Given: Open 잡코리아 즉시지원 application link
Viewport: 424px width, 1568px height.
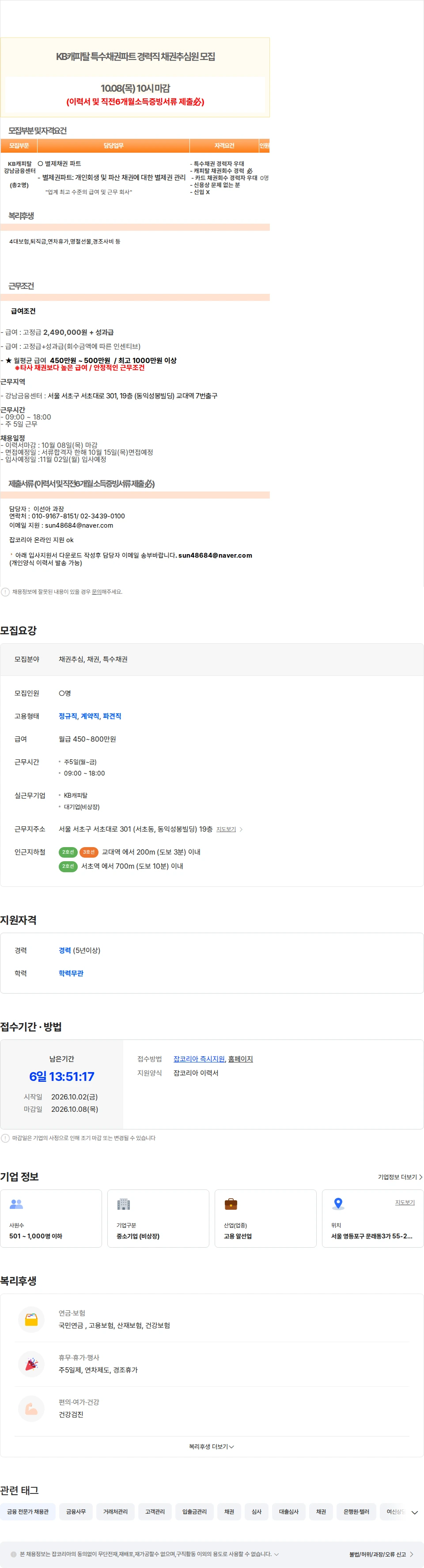Looking at the screenshot, I should [199, 1059].
